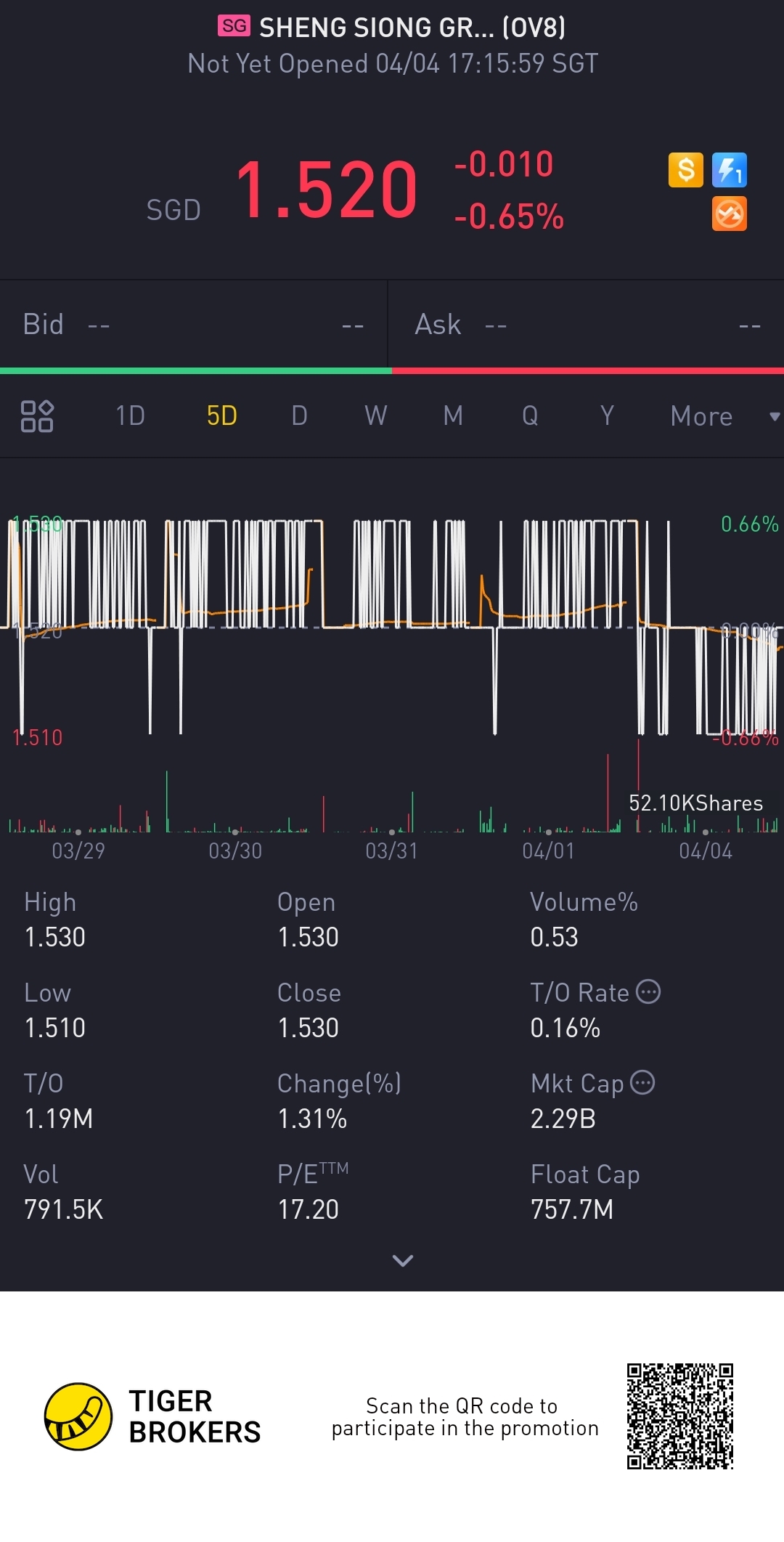784x1542 pixels.
Task: Tap the 03/30 date label on chart
Action: [235, 851]
